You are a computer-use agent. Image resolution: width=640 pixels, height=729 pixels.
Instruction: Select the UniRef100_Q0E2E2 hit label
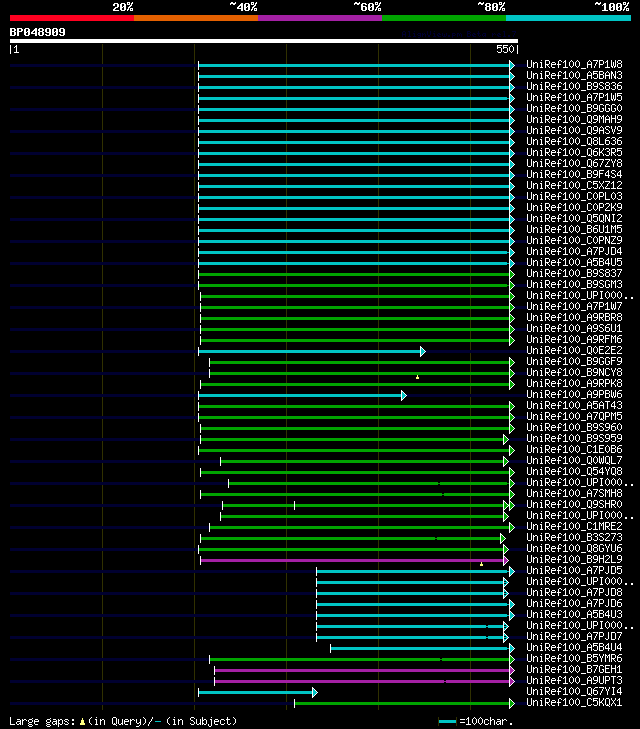[x=574, y=351]
